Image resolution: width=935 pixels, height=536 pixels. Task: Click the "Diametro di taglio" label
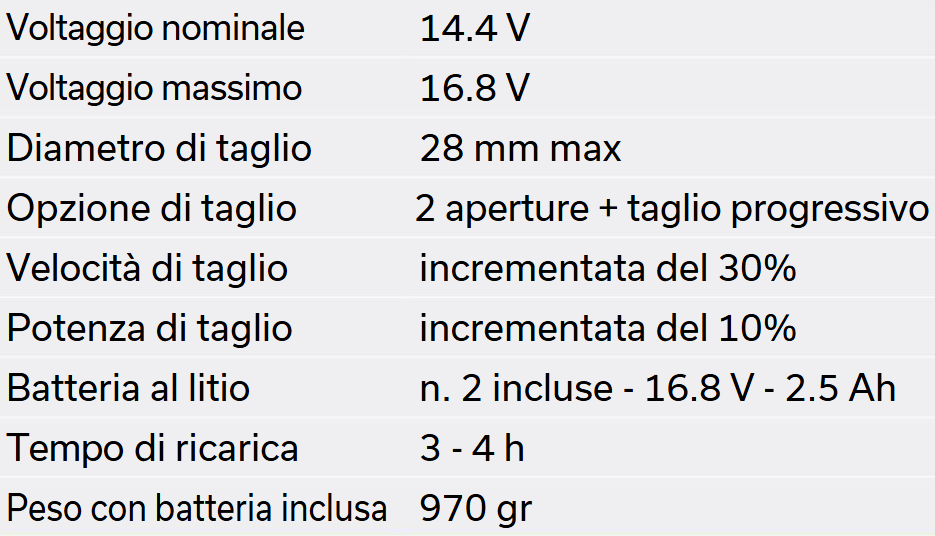click(159, 149)
